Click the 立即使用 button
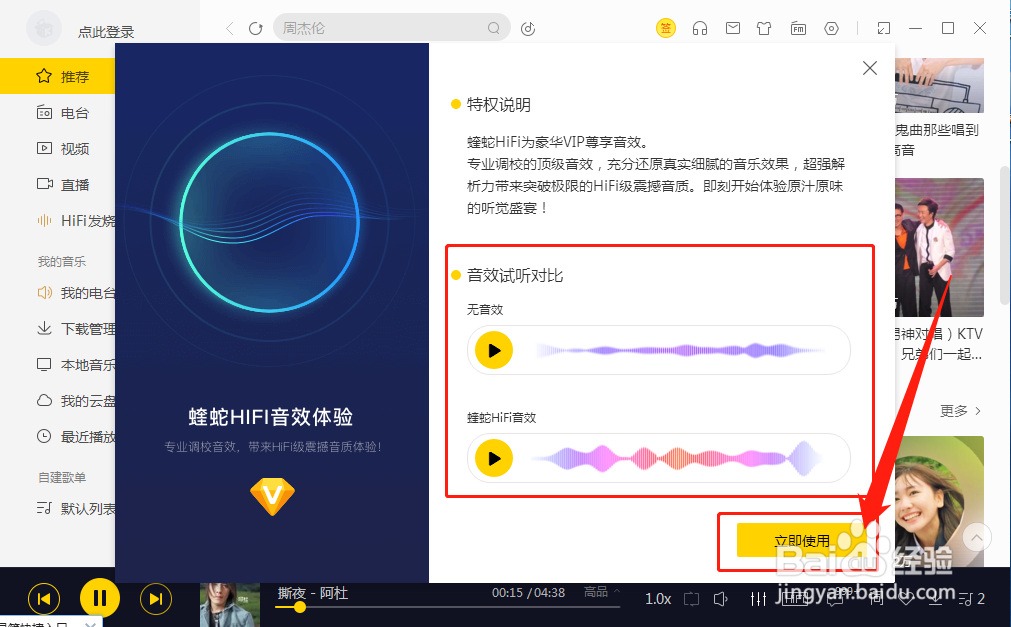1011x627 pixels. point(801,540)
